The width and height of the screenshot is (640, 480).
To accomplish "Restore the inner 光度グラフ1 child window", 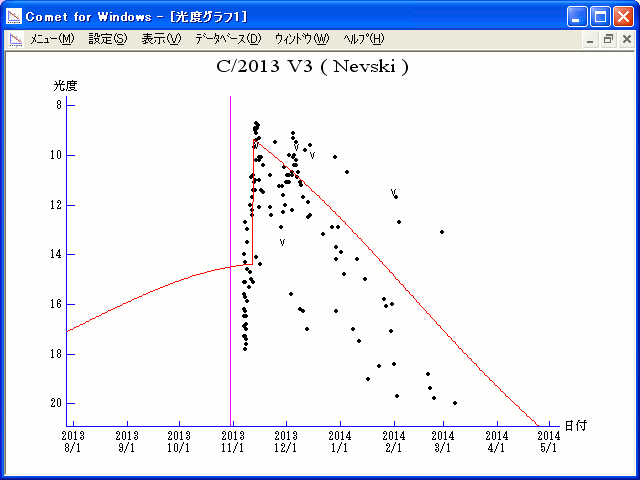I will (x=608, y=40).
